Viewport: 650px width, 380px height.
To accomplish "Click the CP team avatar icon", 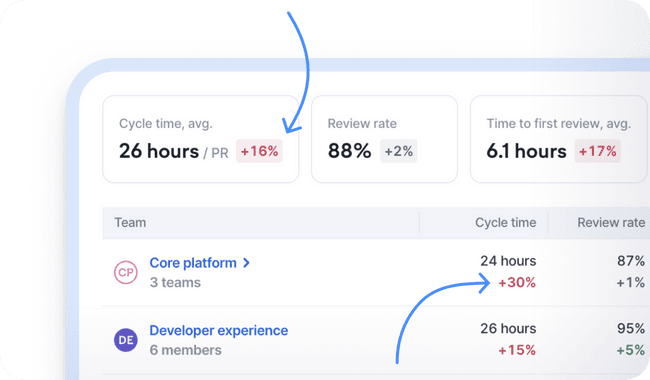I will point(126,272).
